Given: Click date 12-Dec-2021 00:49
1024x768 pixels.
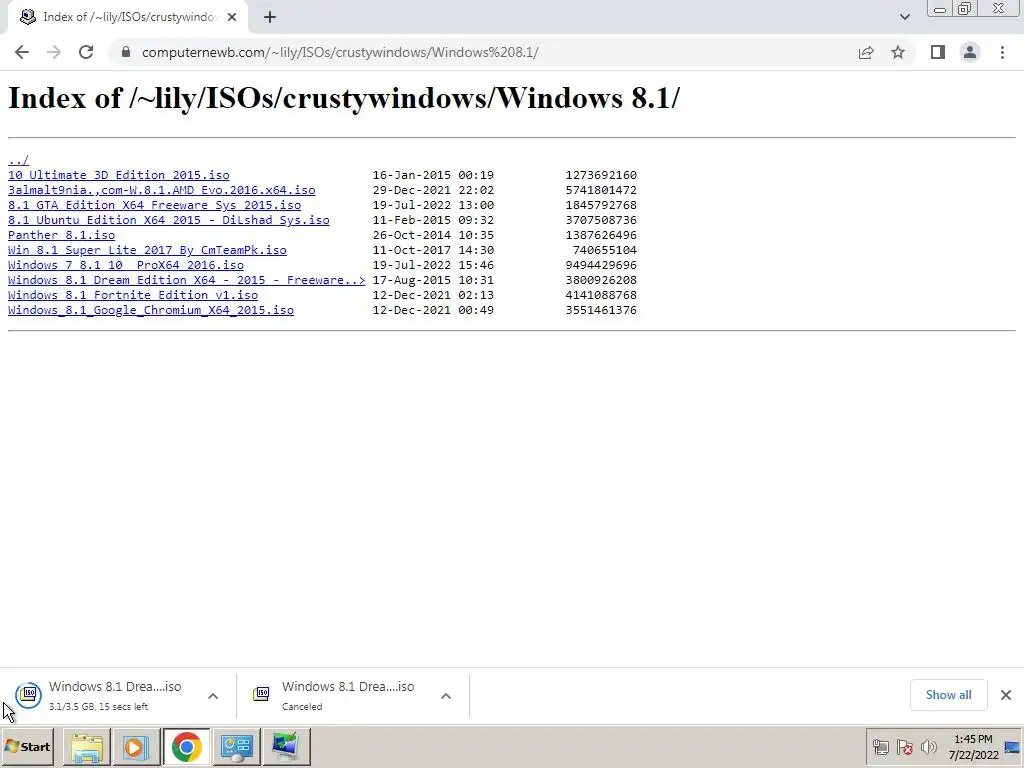Looking at the screenshot, I should [x=433, y=310].
